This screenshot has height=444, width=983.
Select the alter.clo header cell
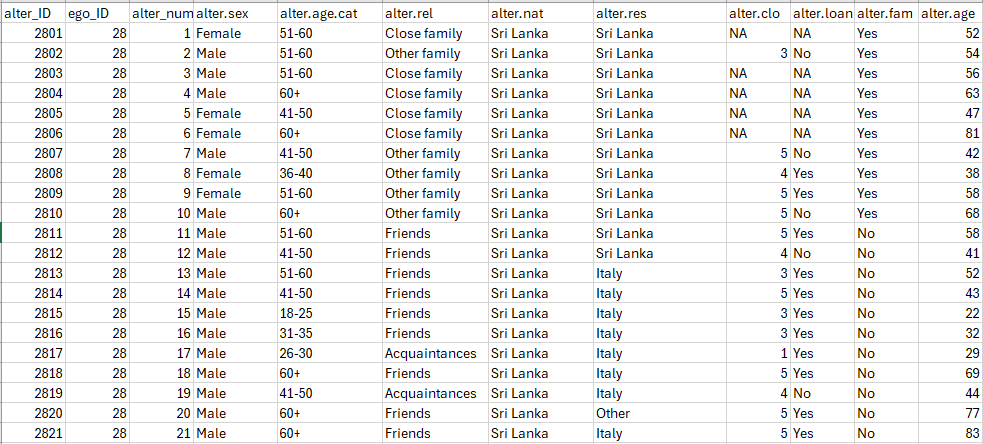[x=756, y=13]
